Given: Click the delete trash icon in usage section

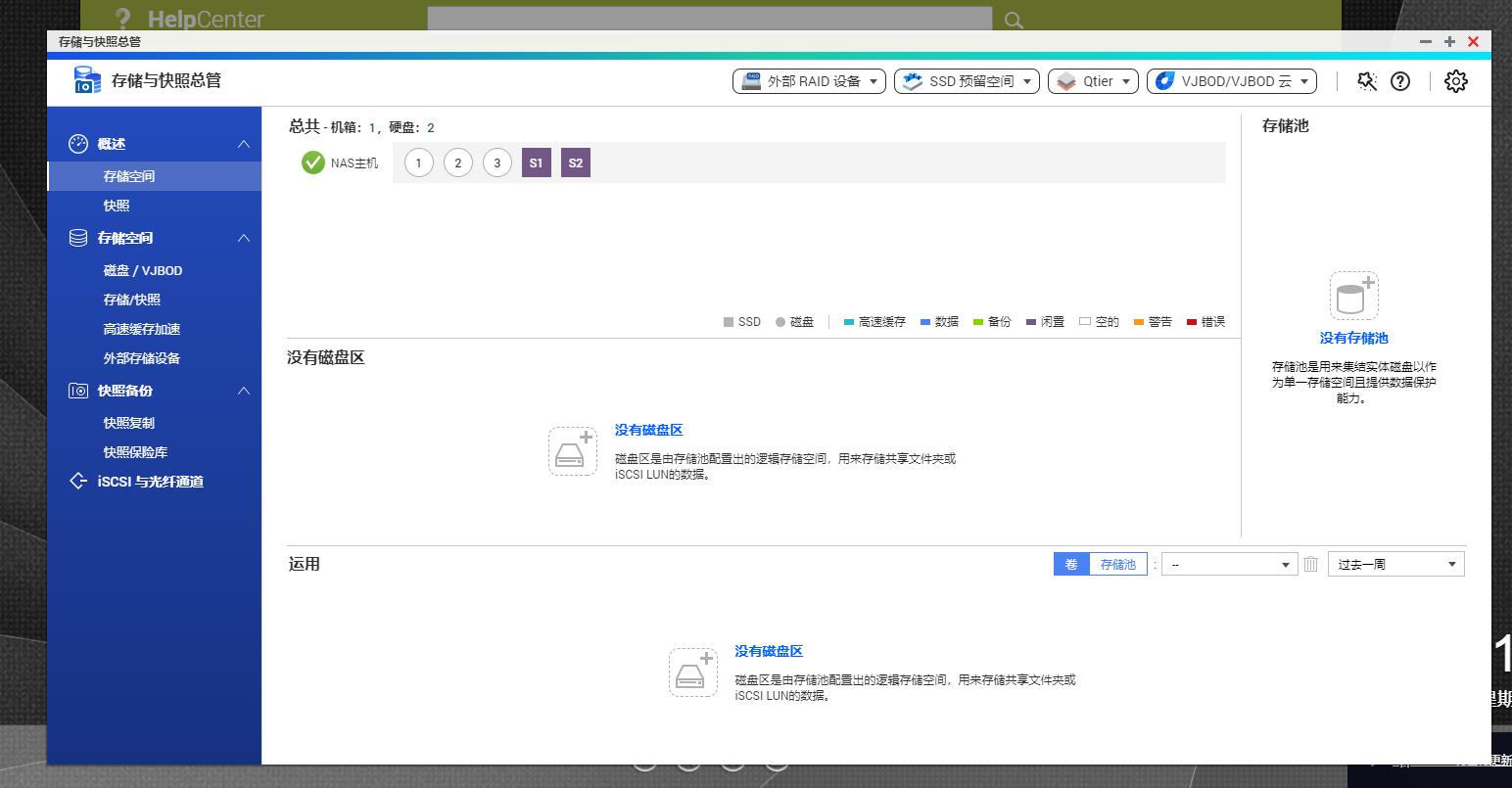Looking at the screenshot, I should [x=1310, y=564].
